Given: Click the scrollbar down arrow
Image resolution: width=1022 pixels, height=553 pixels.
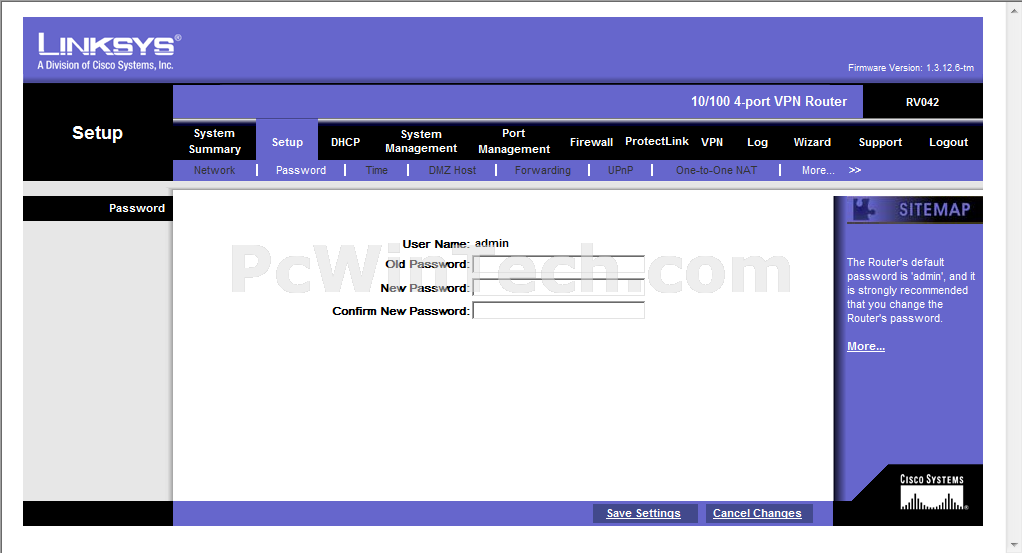Looking at the screenshot, I should coord(1014,545).
